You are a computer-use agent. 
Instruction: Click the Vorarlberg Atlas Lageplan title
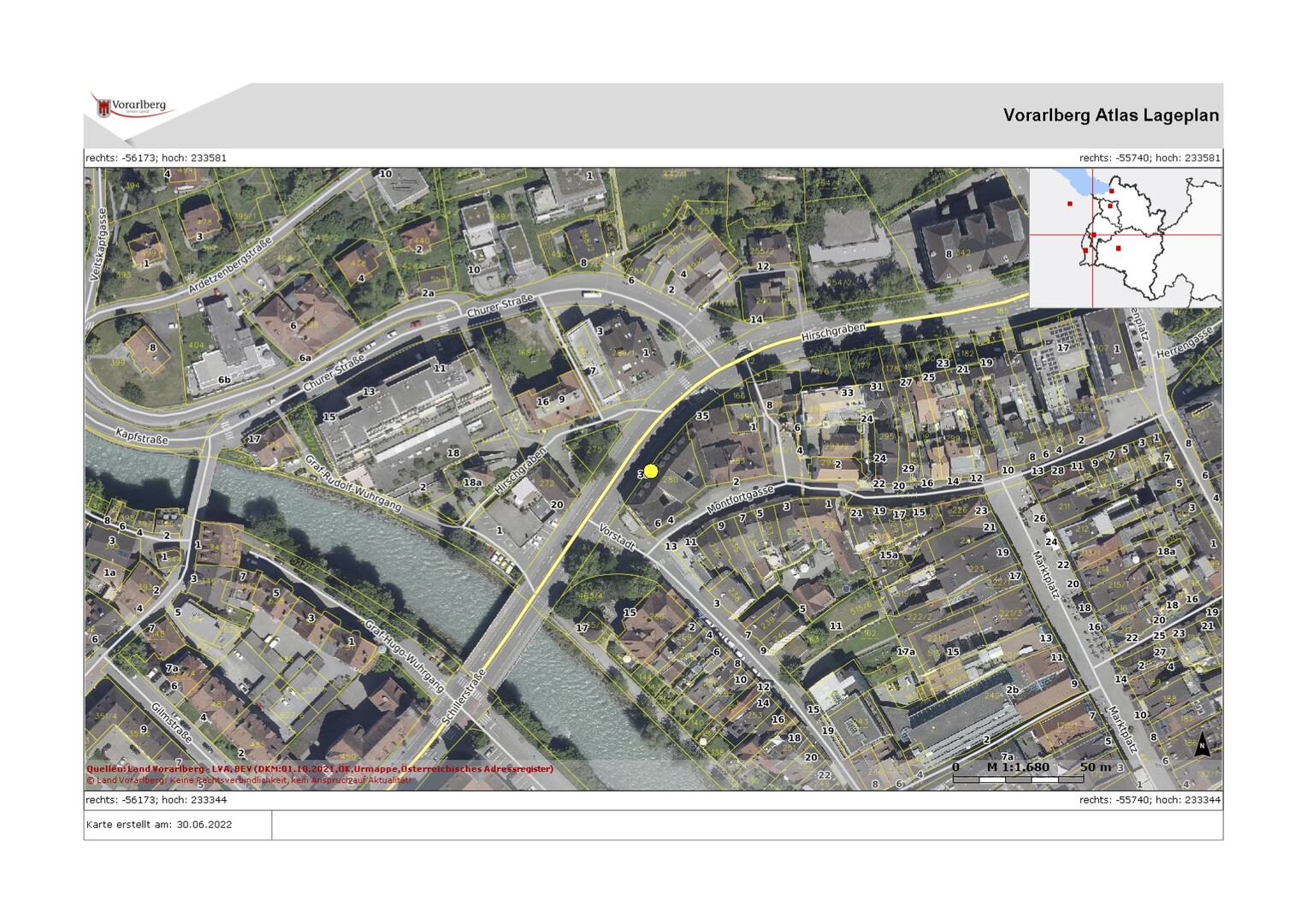pyautogui.click(x=1110, y=115)
